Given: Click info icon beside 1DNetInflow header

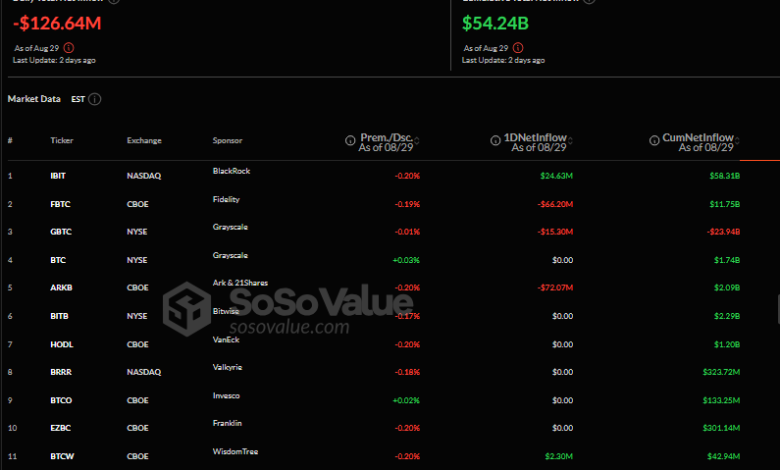Looking at the screenshot, I should [x=495, y=140].
